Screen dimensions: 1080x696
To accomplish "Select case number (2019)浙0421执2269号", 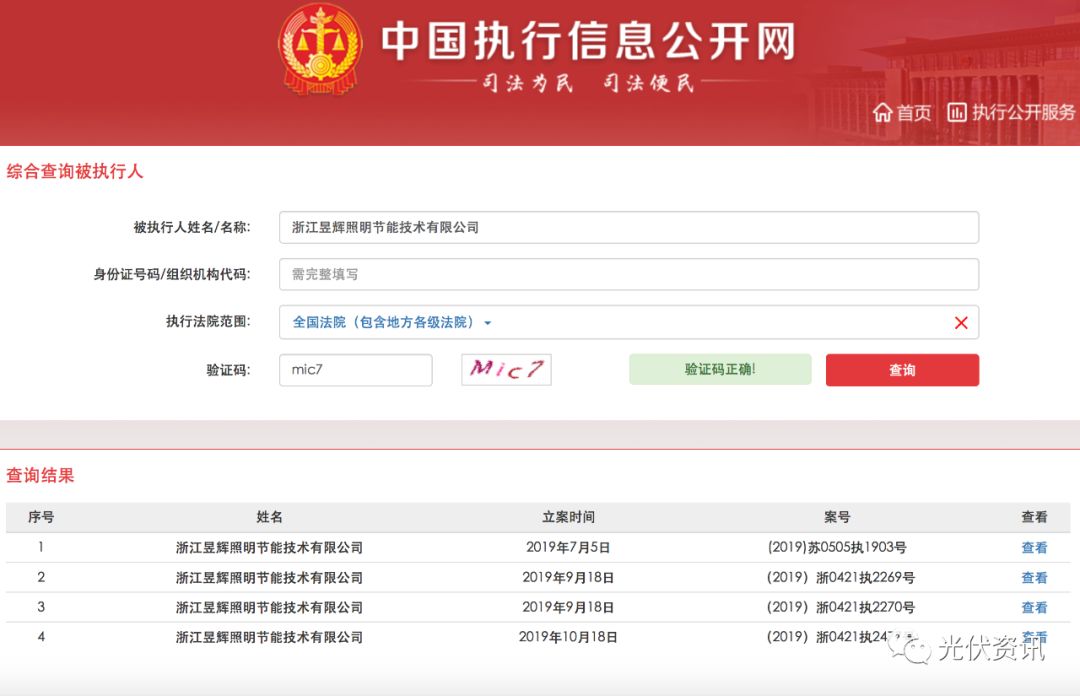I will [x=840, y=577].
